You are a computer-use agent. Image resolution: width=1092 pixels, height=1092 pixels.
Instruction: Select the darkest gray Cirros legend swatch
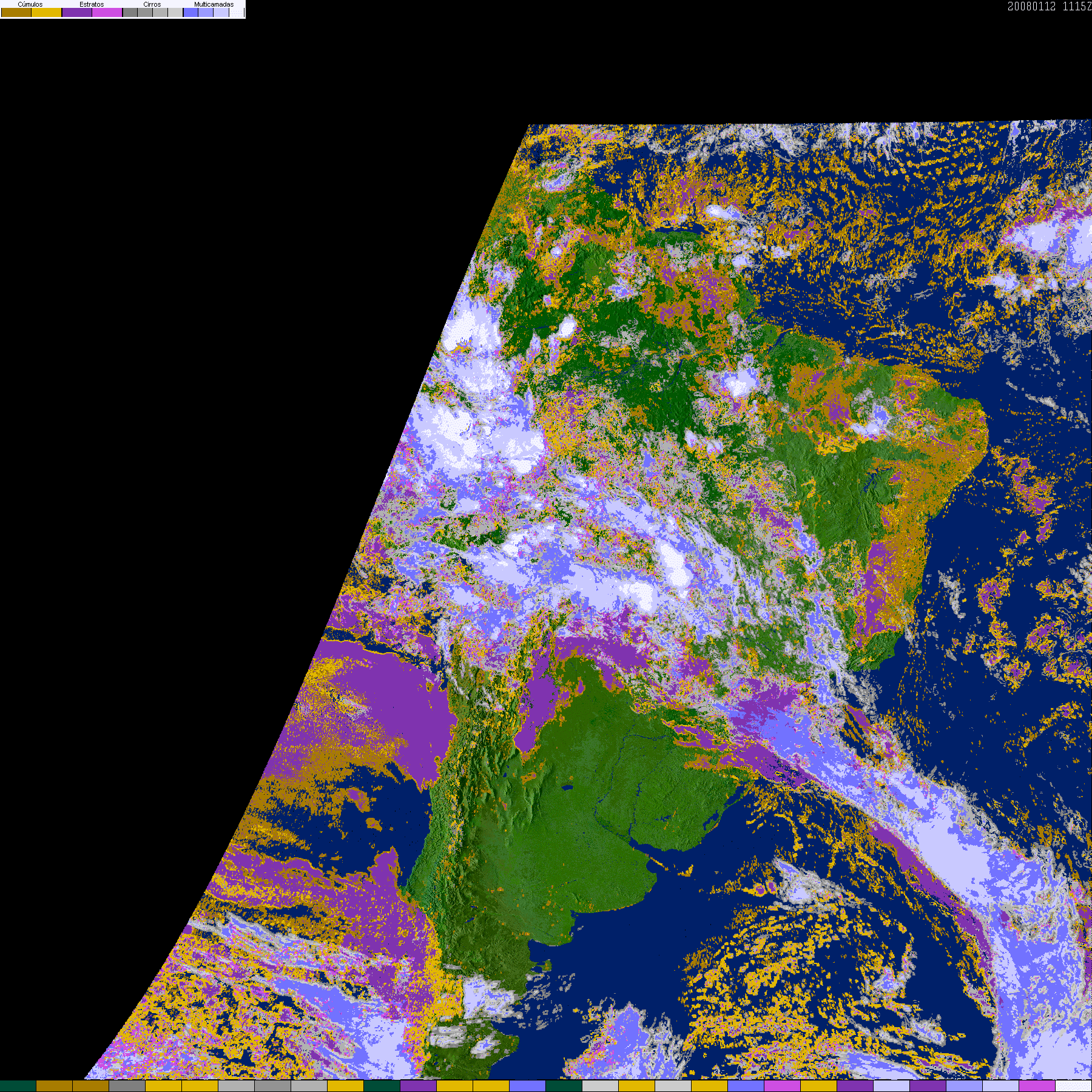[x=130, y=13]
